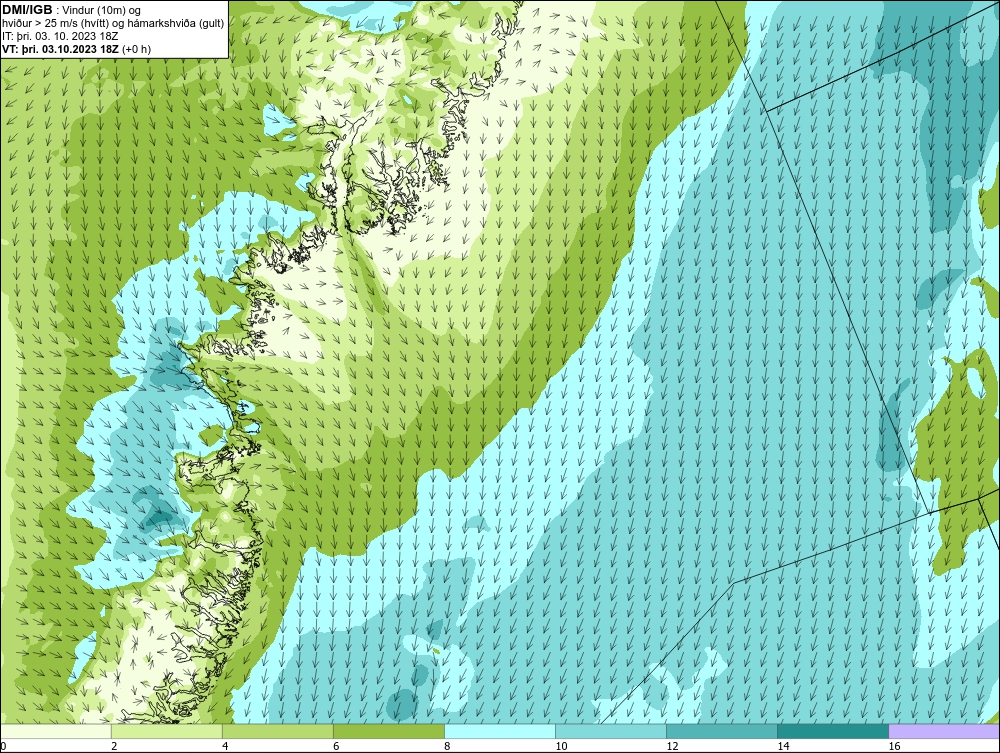Click the legend scale label '8'
Viewport: 1000px width, 753px height.
click(447, 746)
